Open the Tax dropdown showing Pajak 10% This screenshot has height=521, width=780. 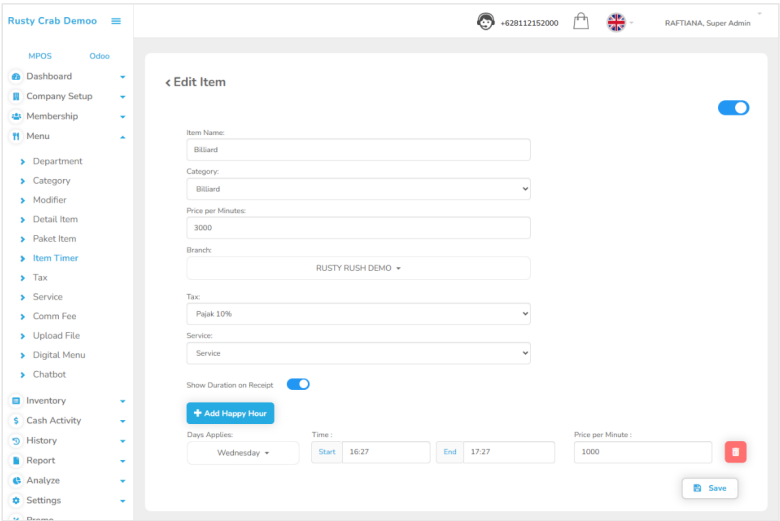coord(358,314)
